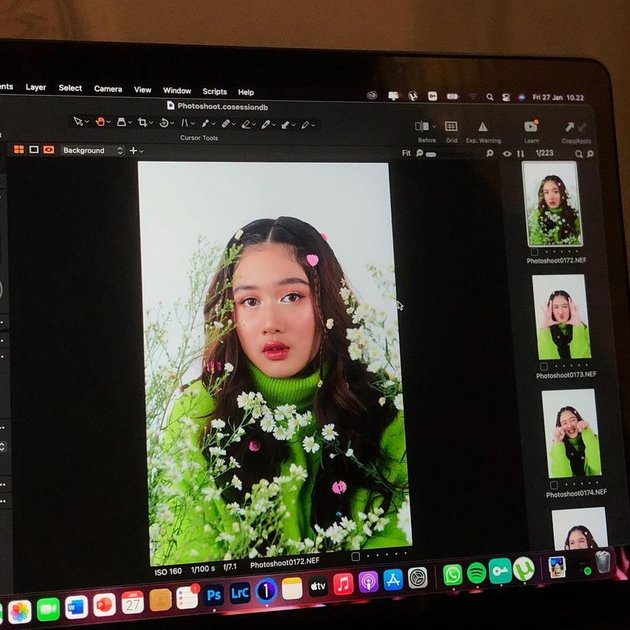Expand the Rotate tool chevron

[x=173, y=123]
